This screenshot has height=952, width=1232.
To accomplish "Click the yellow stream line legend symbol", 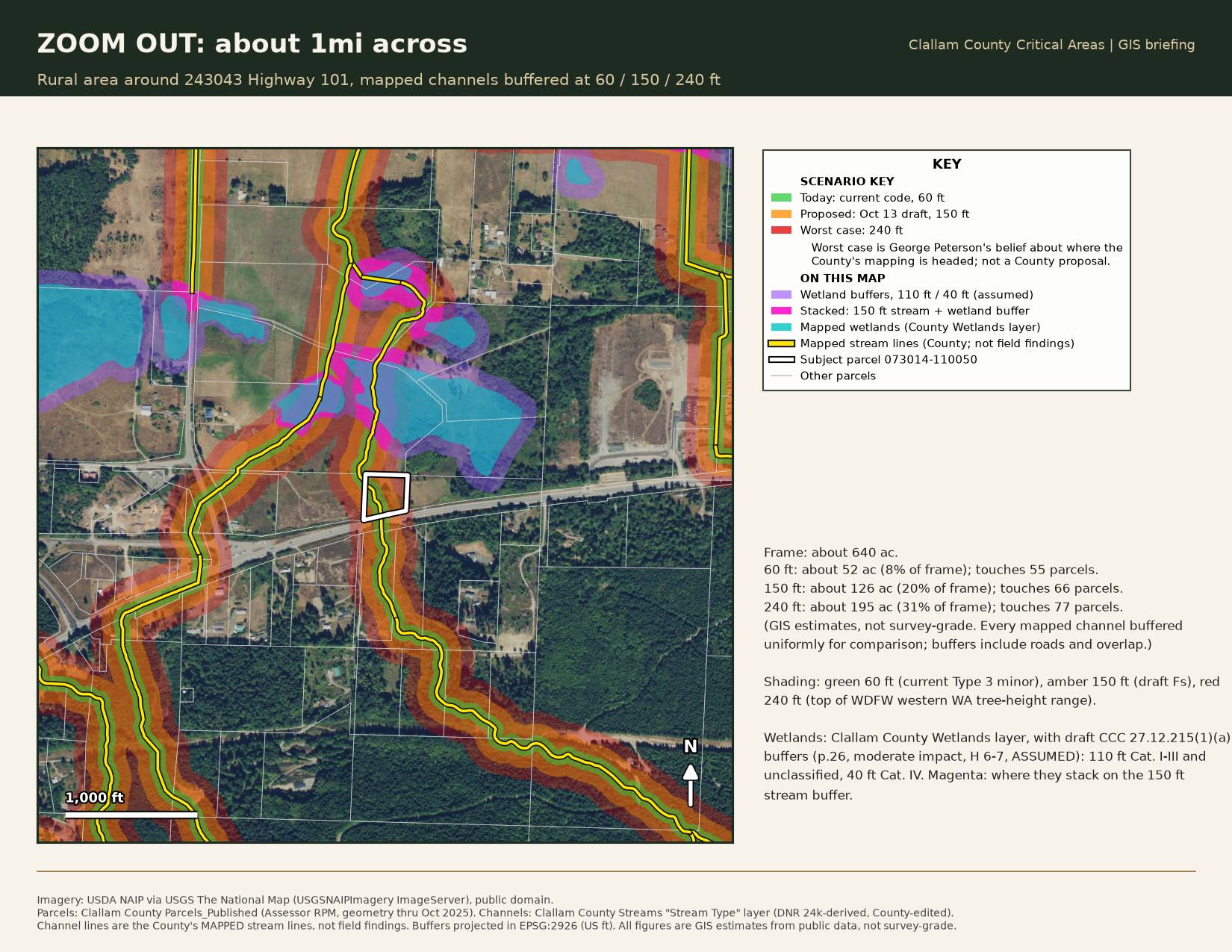I will pos(781,343).
